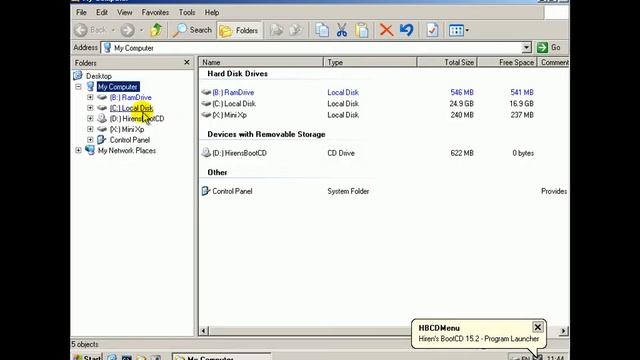
Task: Sort by the Type column header
Action: click(x=370, y=62)
